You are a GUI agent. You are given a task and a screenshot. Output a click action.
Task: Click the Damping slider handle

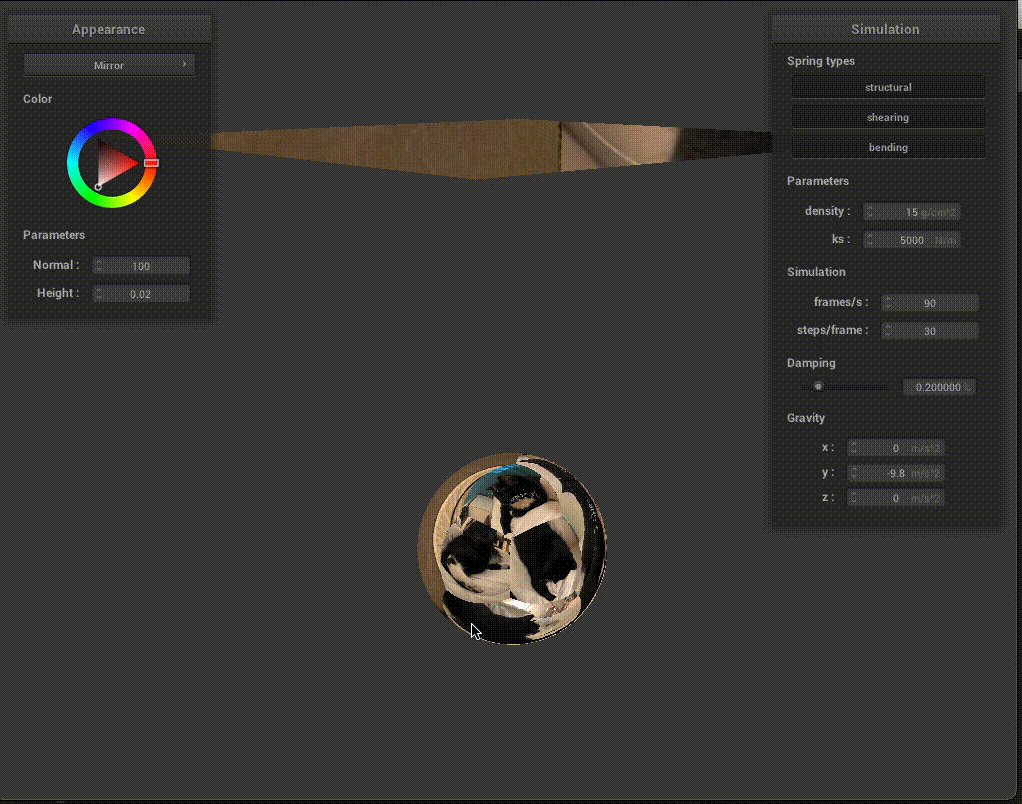pos(818,387)
